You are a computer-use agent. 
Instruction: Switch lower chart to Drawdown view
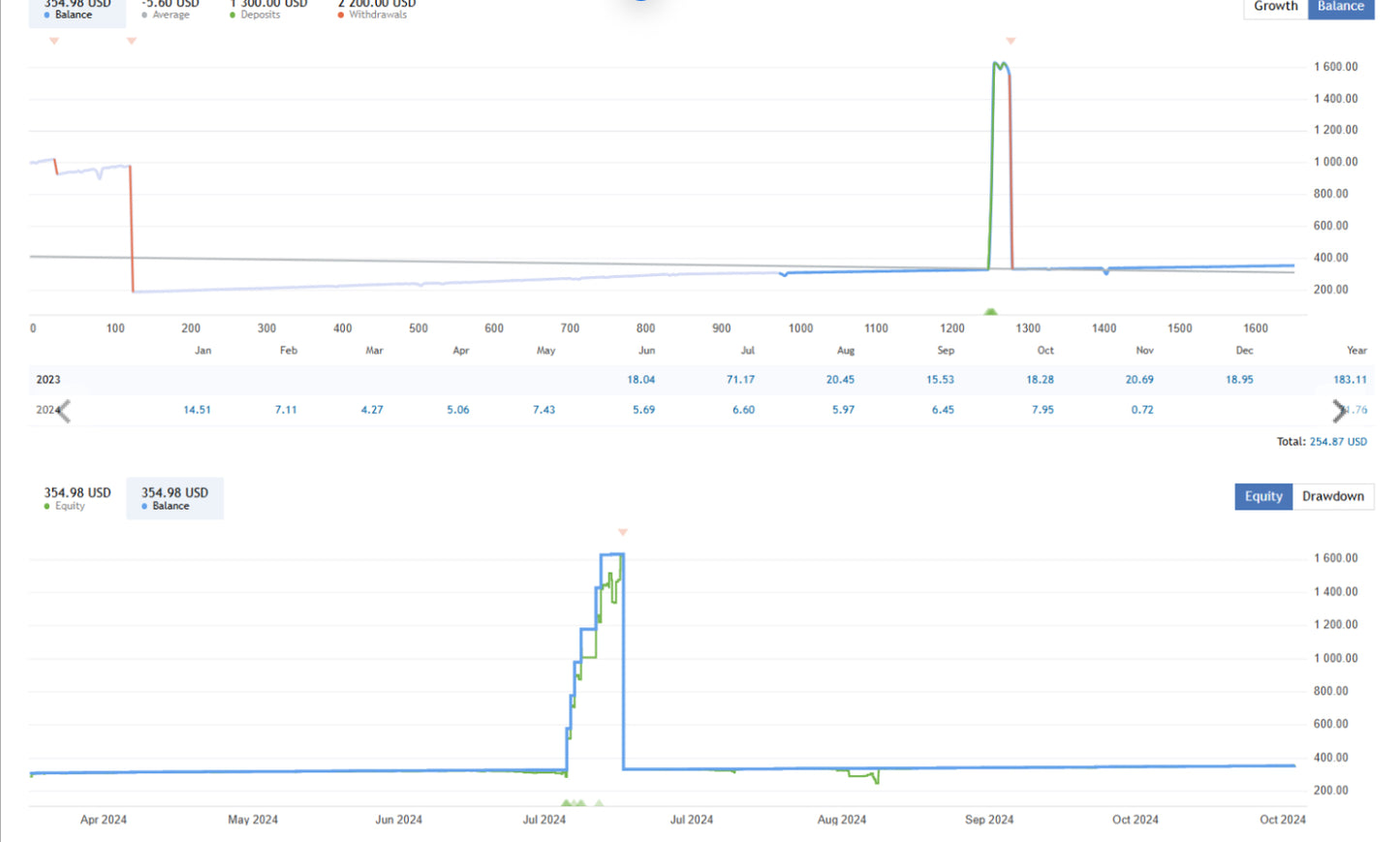(x=1333, y=496)
